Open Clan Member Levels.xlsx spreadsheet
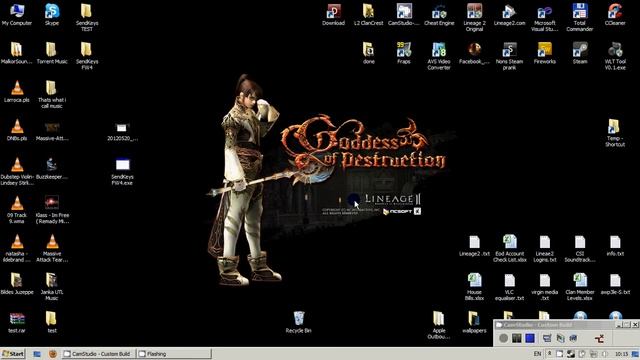Image resolution: width=640 pixels, height=360 pixels. coord(580,287)
